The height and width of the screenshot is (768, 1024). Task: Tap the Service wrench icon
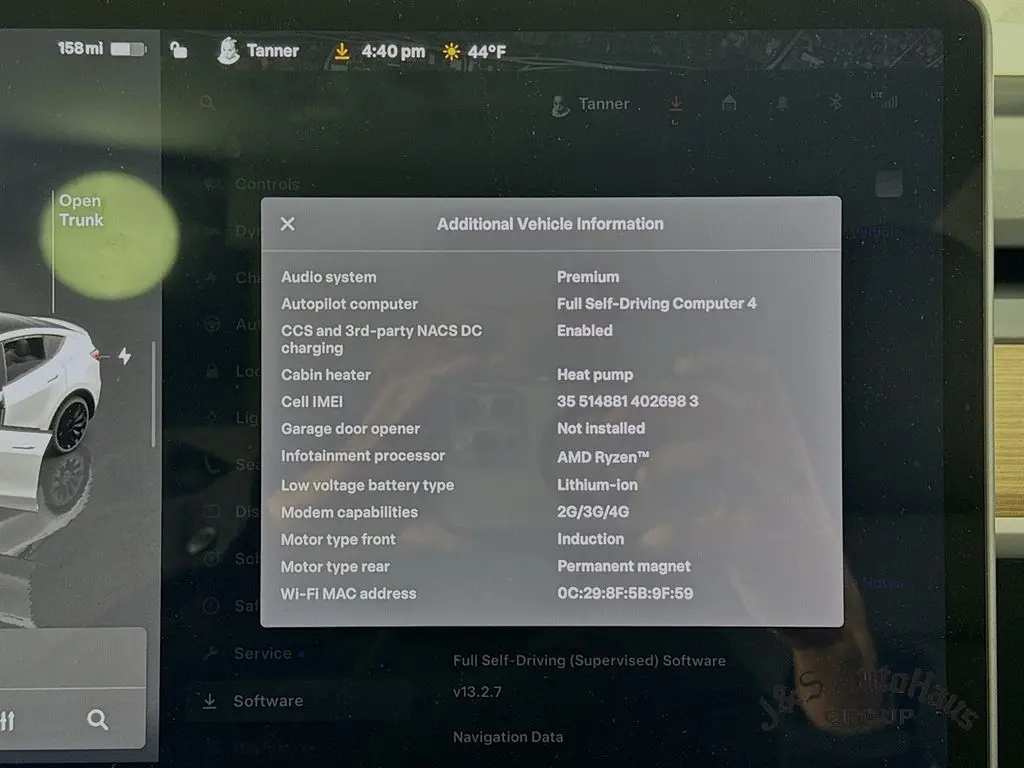click(x=210, y=653)
